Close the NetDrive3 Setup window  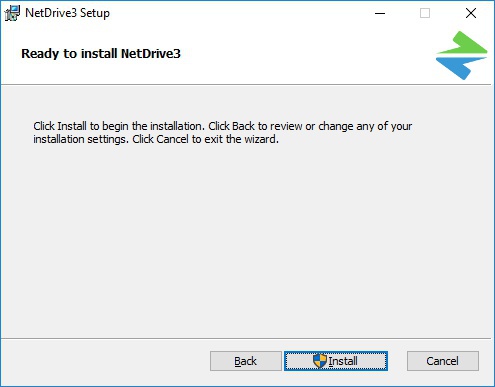471,13
